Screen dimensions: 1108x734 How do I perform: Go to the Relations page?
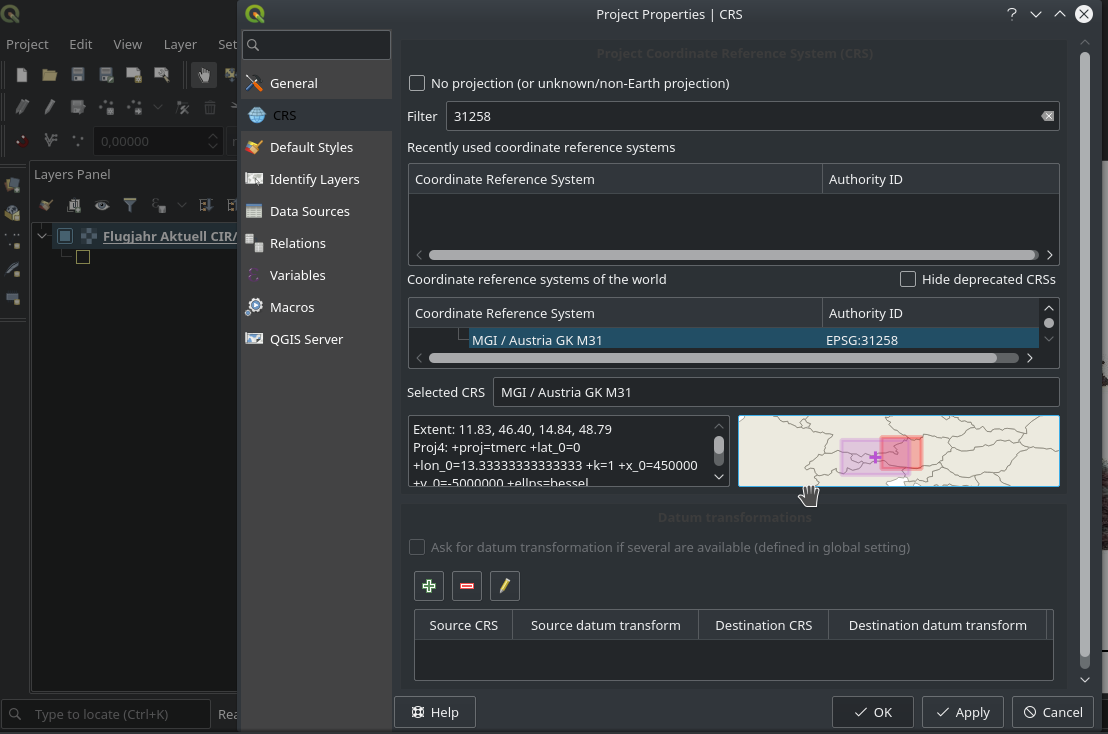[317, 243]
